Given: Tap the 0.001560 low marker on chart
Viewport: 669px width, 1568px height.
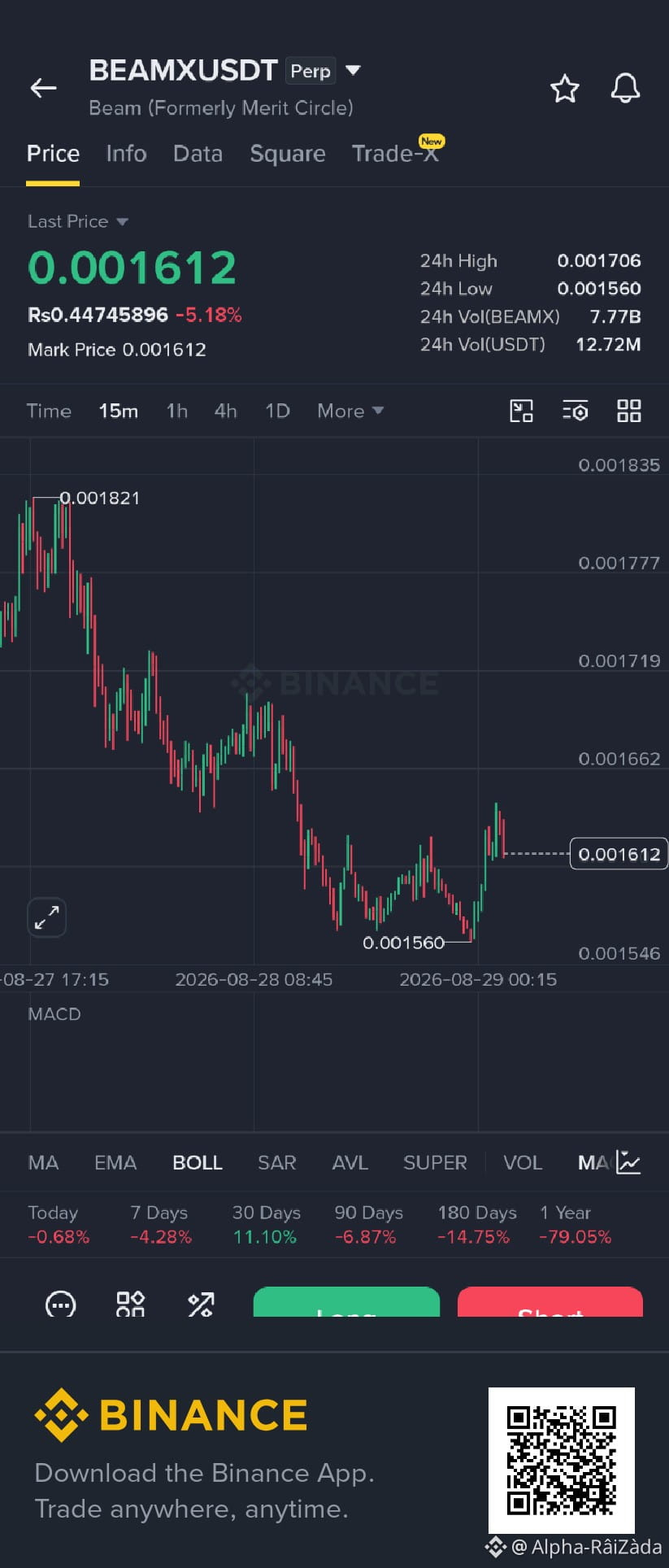Looking at the screenshot, I should pos(403,943).
